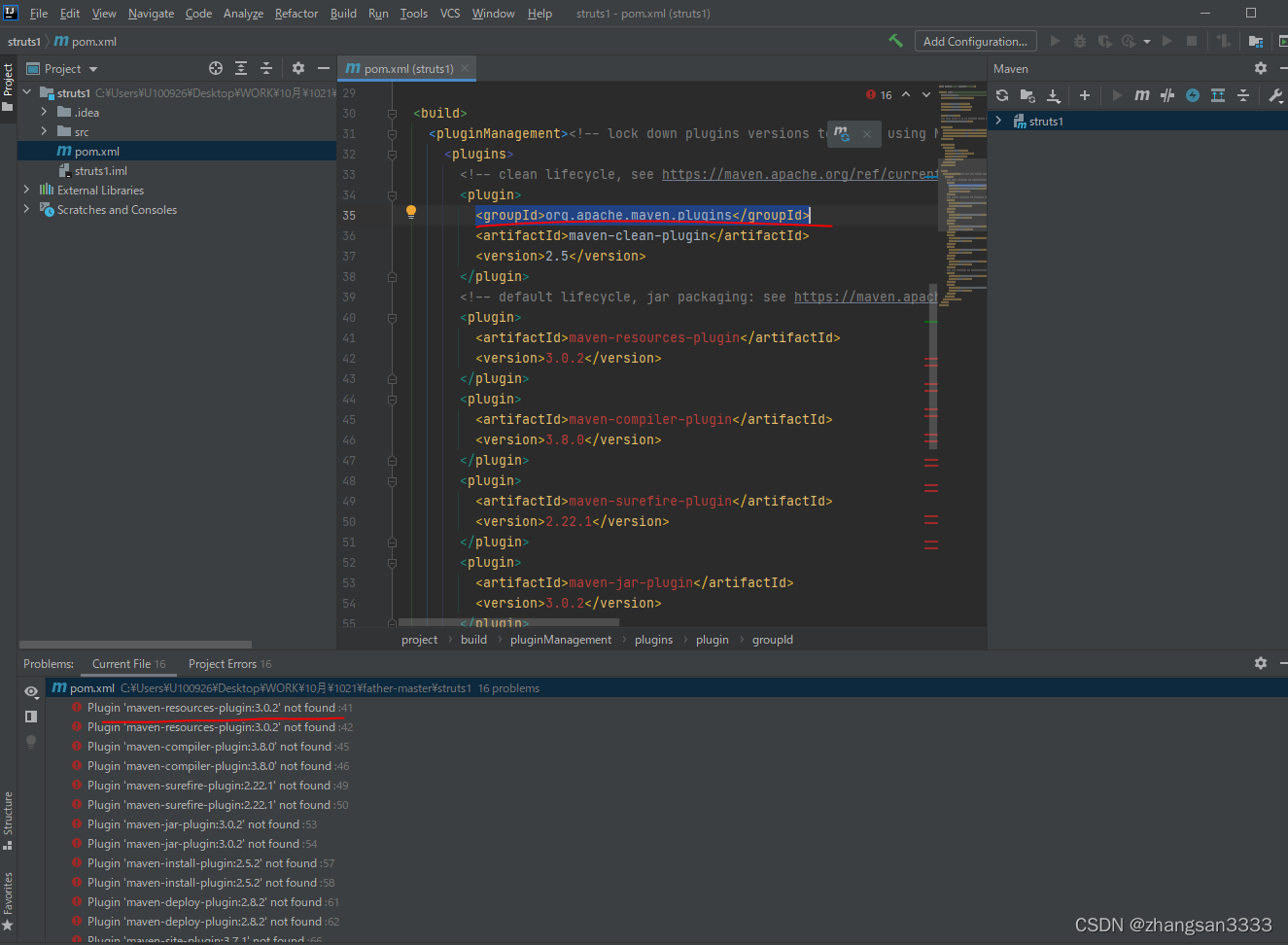1288x945 pixels.
Task: Open Problems panel gear settings
Action: (1261, 663)
